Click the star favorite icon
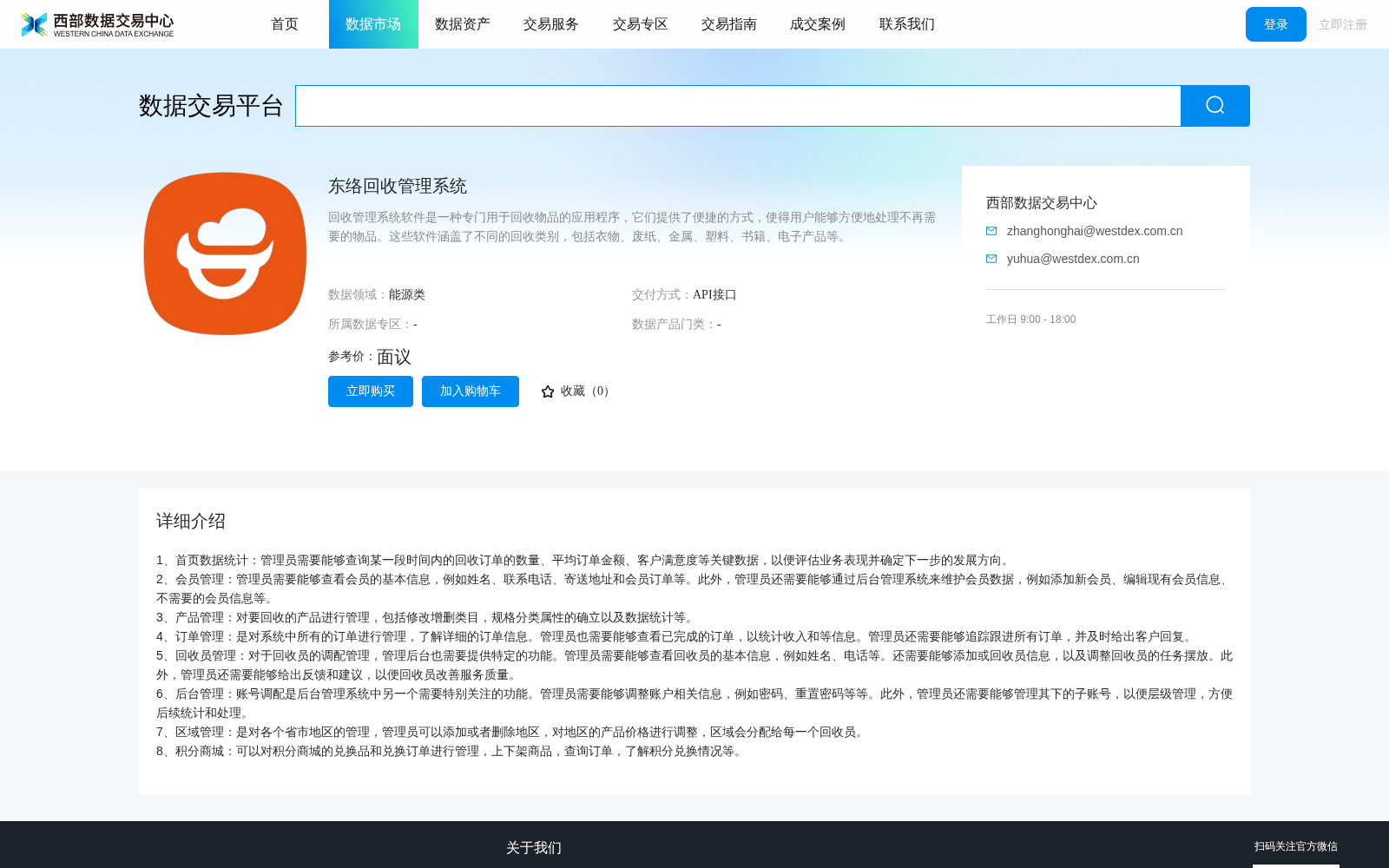Screen dimensions: 1389x868 [548, 391]
